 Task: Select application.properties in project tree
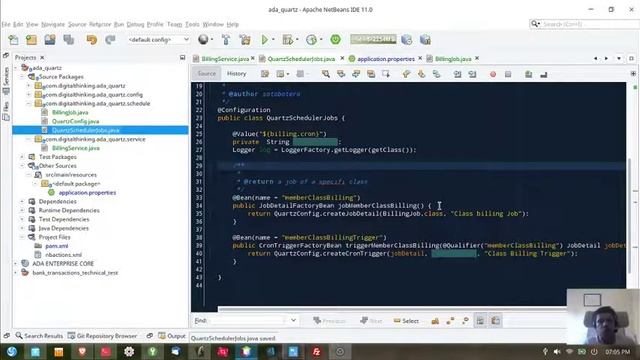point(87,193)
